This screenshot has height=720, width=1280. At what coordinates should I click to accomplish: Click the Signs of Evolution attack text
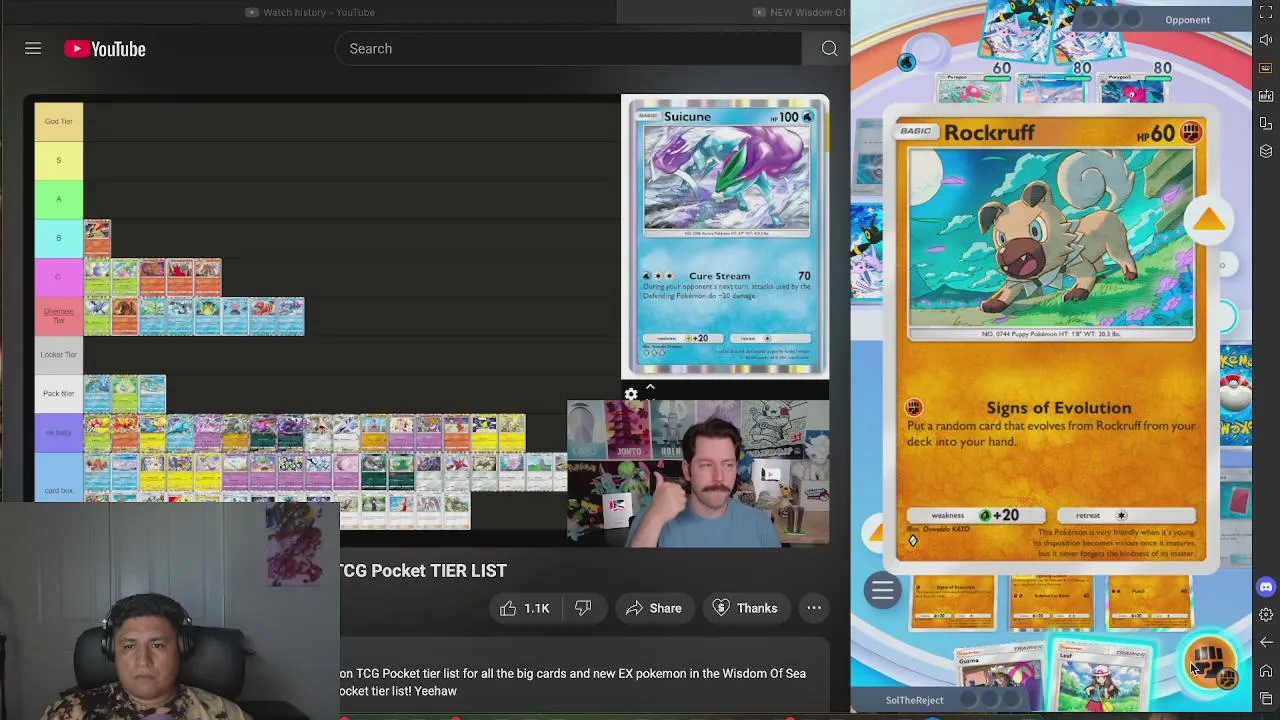coord(1058,407)
